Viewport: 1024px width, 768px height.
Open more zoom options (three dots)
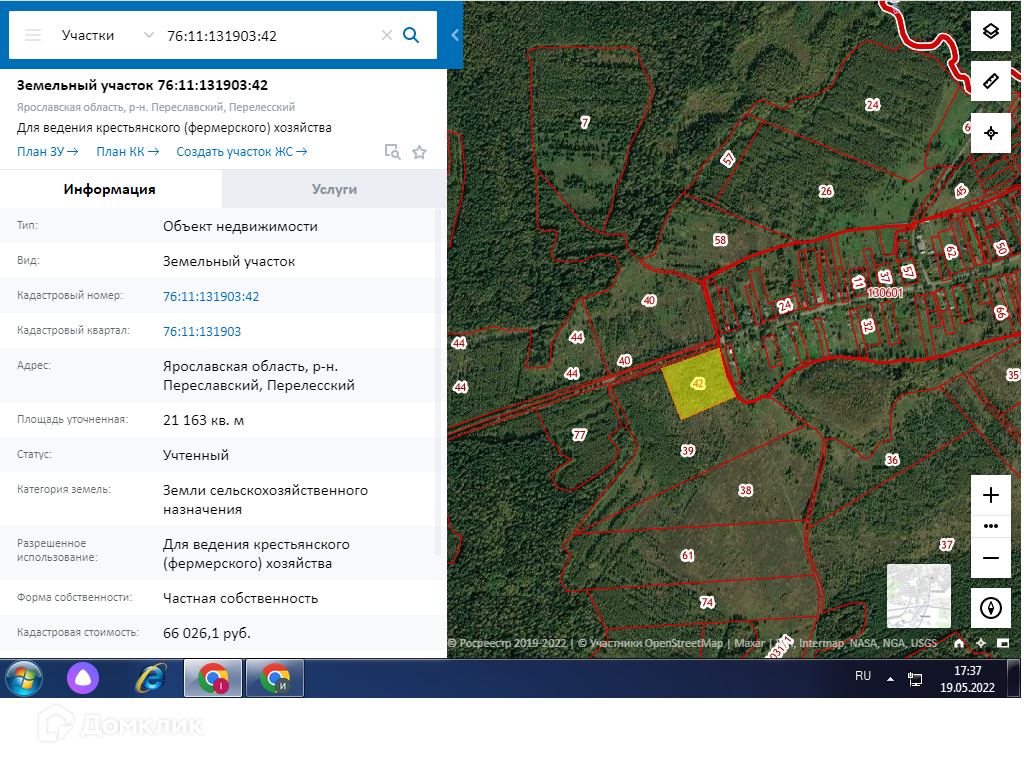click(x=991, y=526)
